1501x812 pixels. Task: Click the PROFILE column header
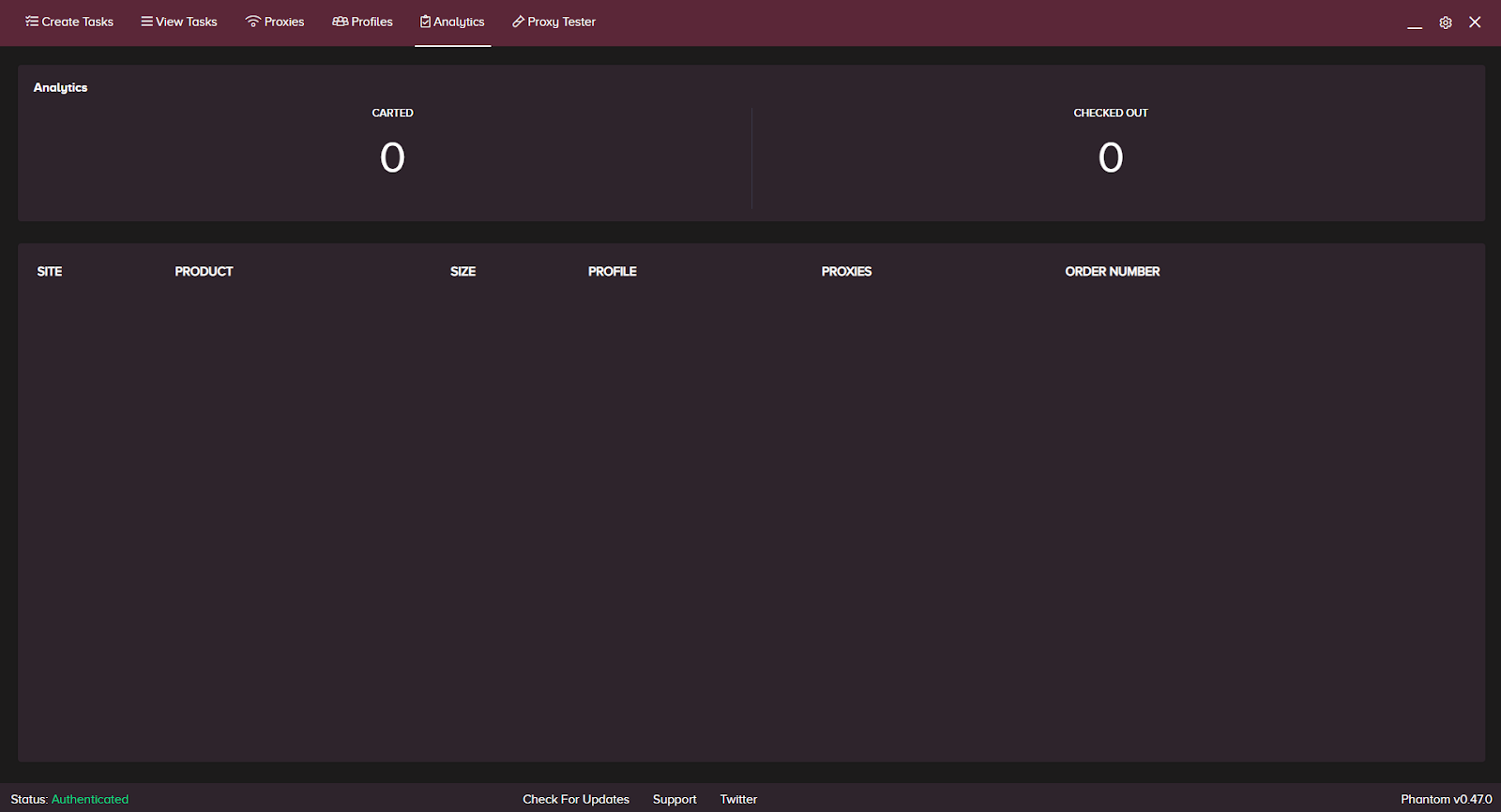[x=612, y=271]
